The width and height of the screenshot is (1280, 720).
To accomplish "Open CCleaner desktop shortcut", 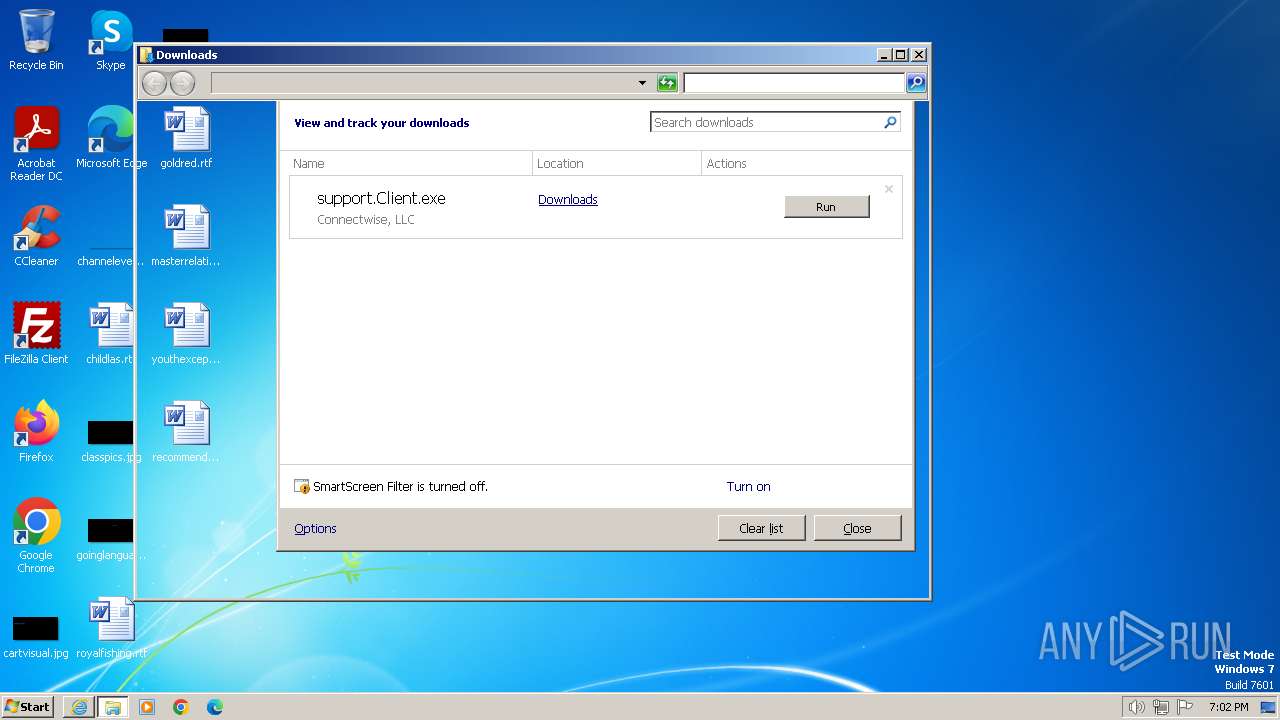I will pyautogui.click(x=36, y=236).
